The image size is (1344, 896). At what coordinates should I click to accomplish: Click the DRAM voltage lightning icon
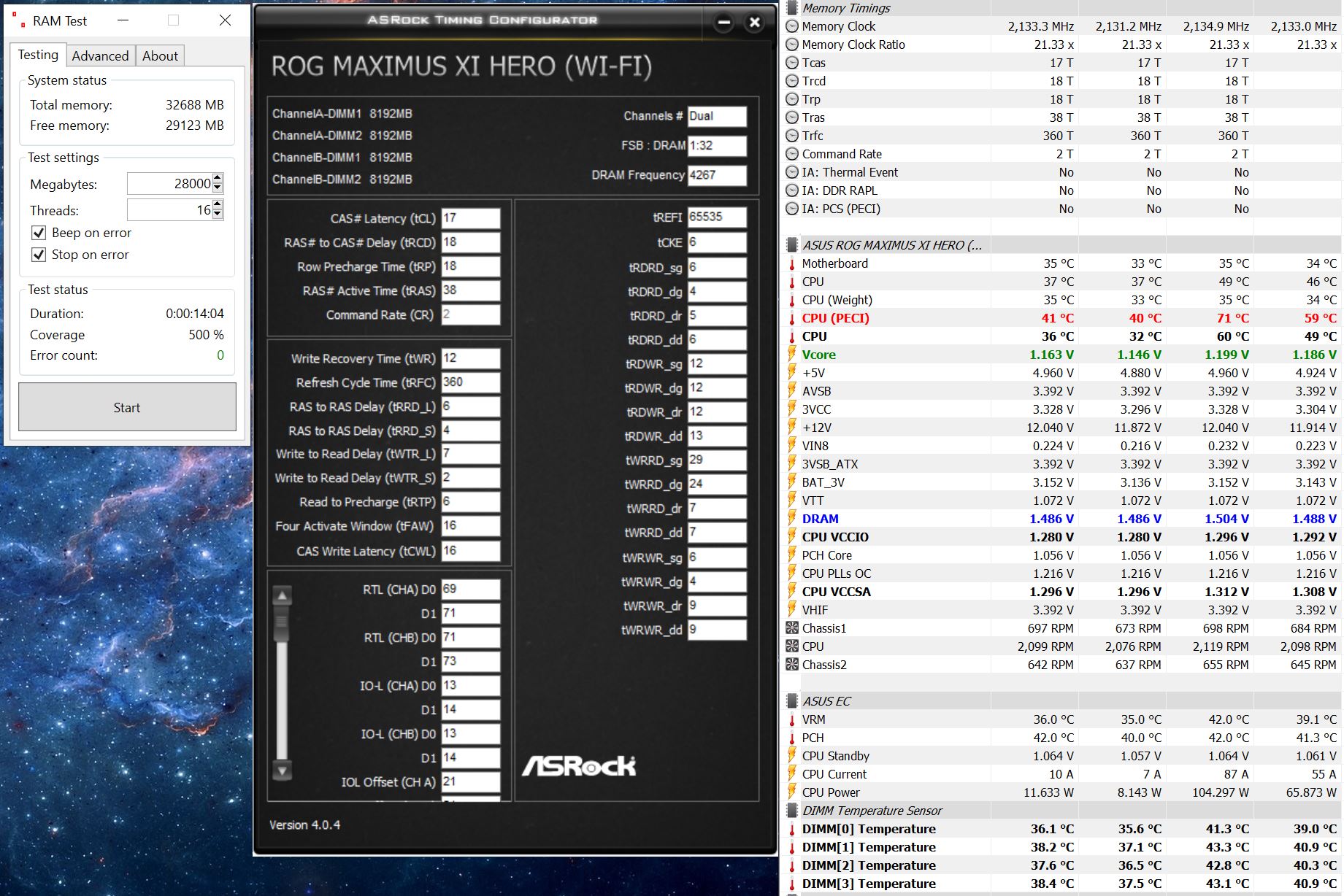pyautogui.click(x=791, y=519)
